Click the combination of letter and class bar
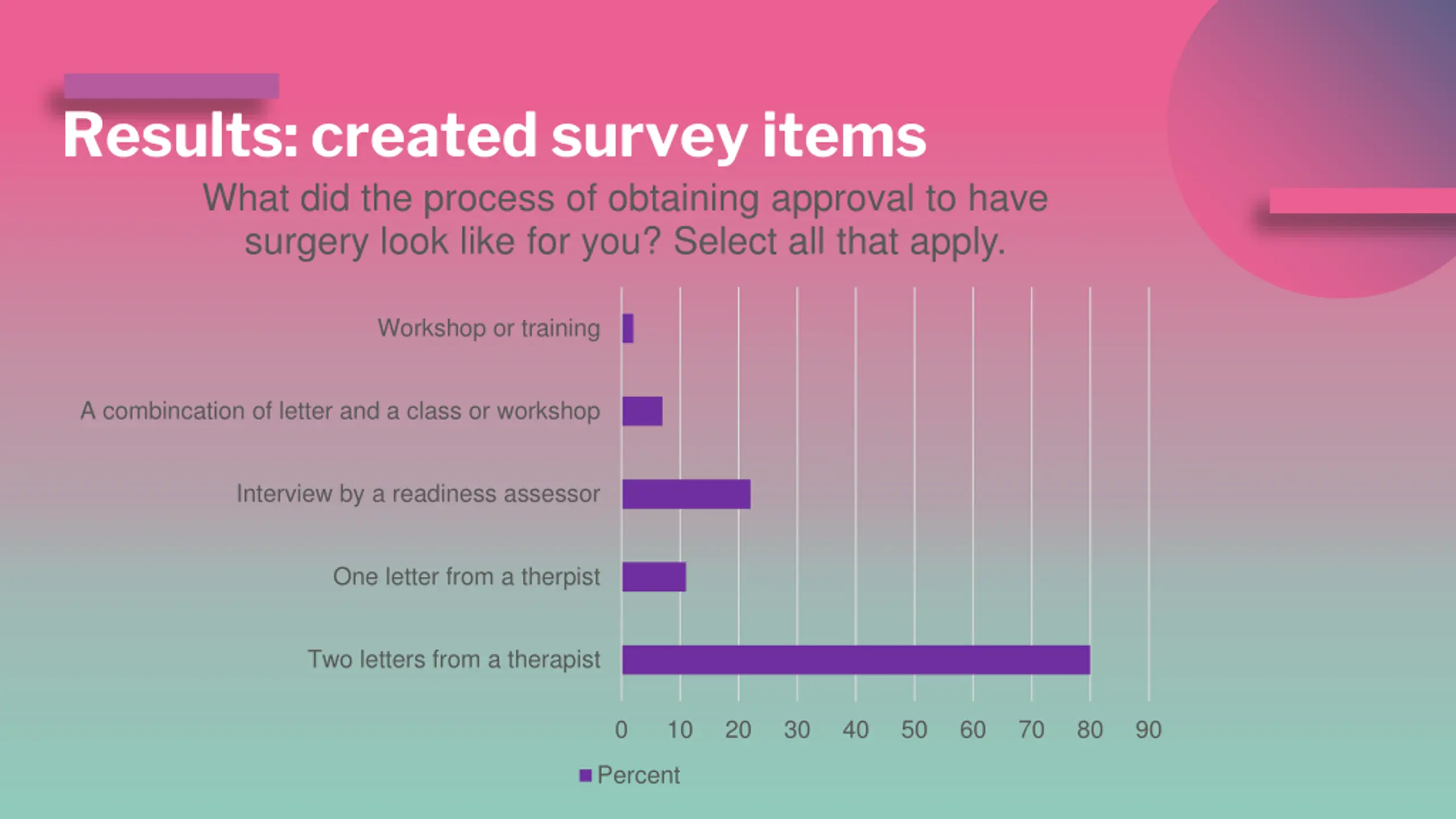This screenshot has height=819, width=1456. click(642, 411)
